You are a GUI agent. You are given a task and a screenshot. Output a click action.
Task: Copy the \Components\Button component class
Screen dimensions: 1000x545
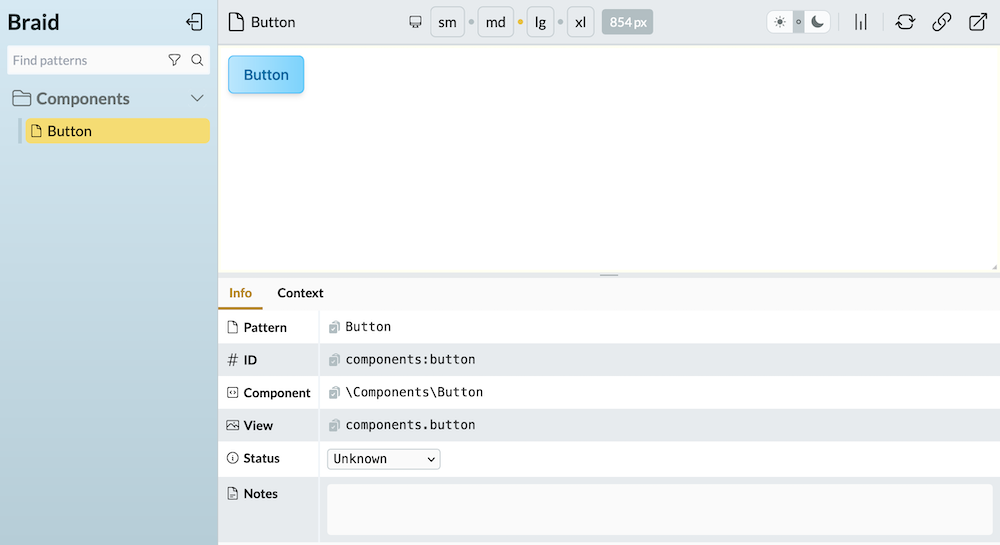[335, 393]
